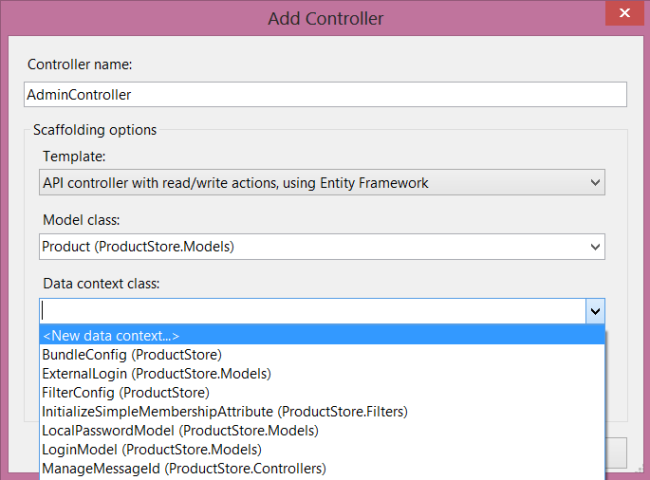This screenshot has width=650, height=480.
Task: Choose InitializeSimpleMembershipAttribute list item
Action: point(224,411)
